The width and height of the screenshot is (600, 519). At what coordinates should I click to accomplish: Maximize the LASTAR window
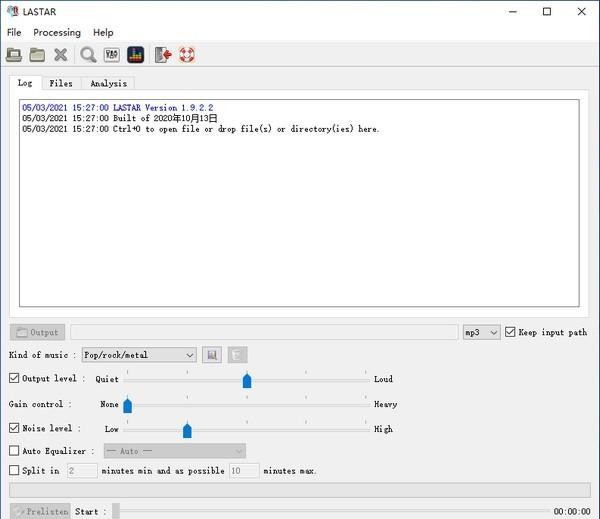coord(547,11)
